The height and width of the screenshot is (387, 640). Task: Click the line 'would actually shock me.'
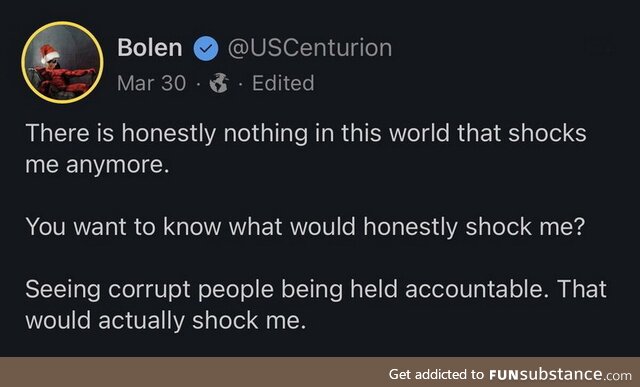pos(165,320)
